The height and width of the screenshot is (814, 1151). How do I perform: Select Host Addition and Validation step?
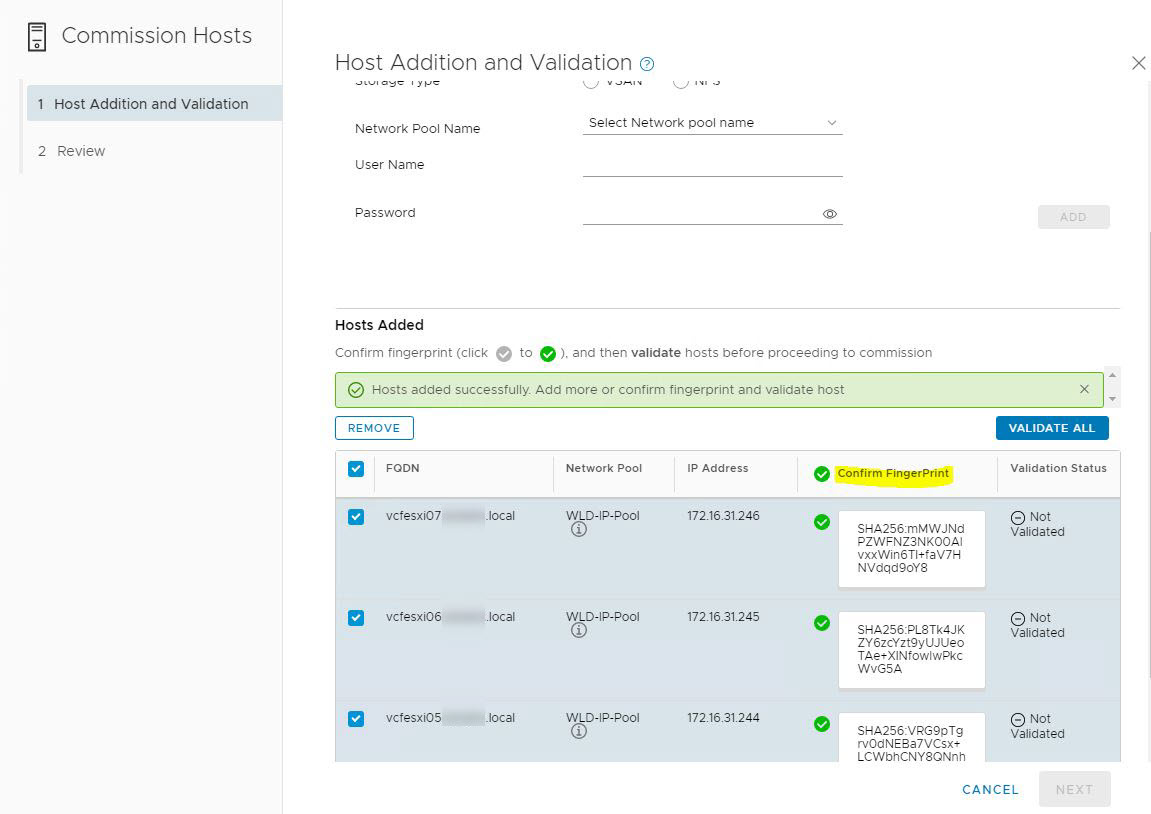151,104
